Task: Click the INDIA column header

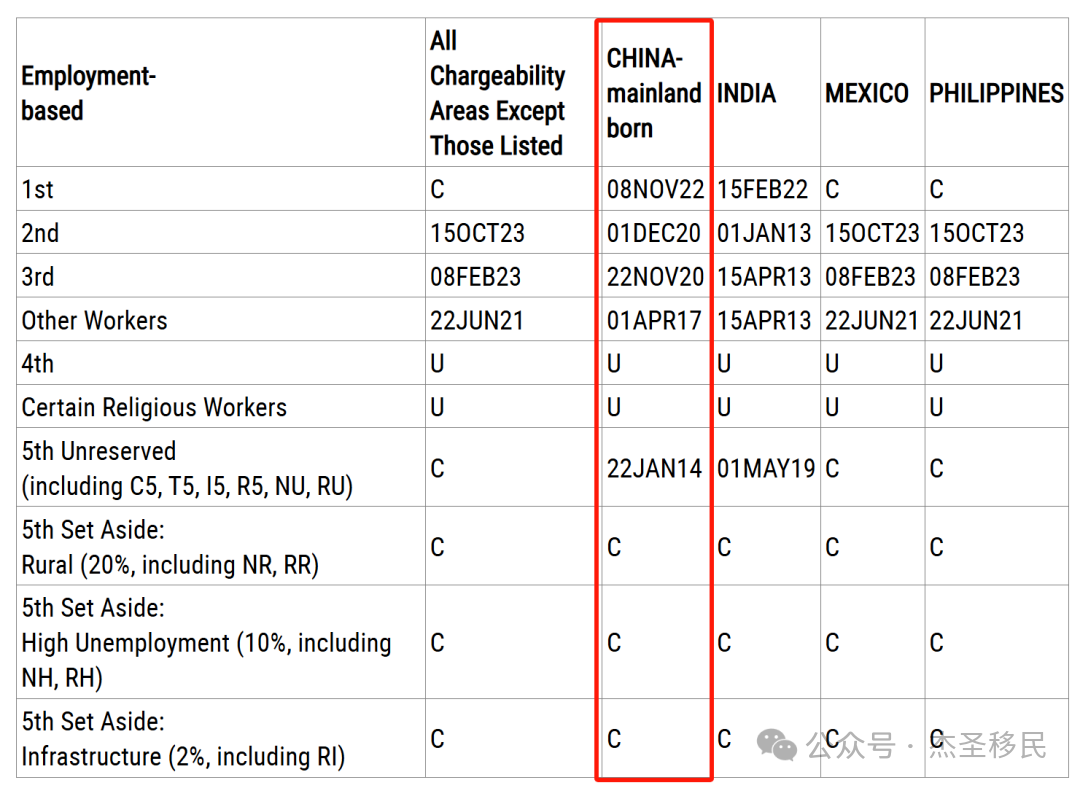Action: pos(746,93)
